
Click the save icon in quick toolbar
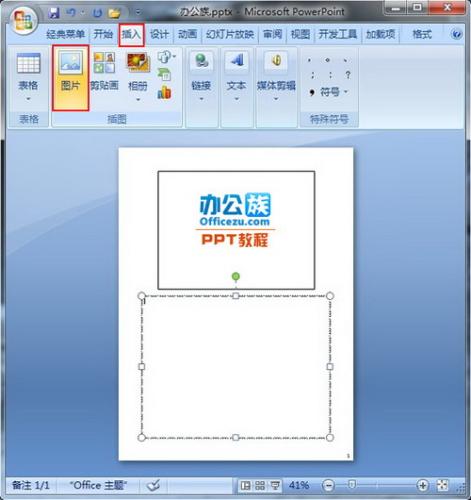pyautogui.click(x=54, y=13)
